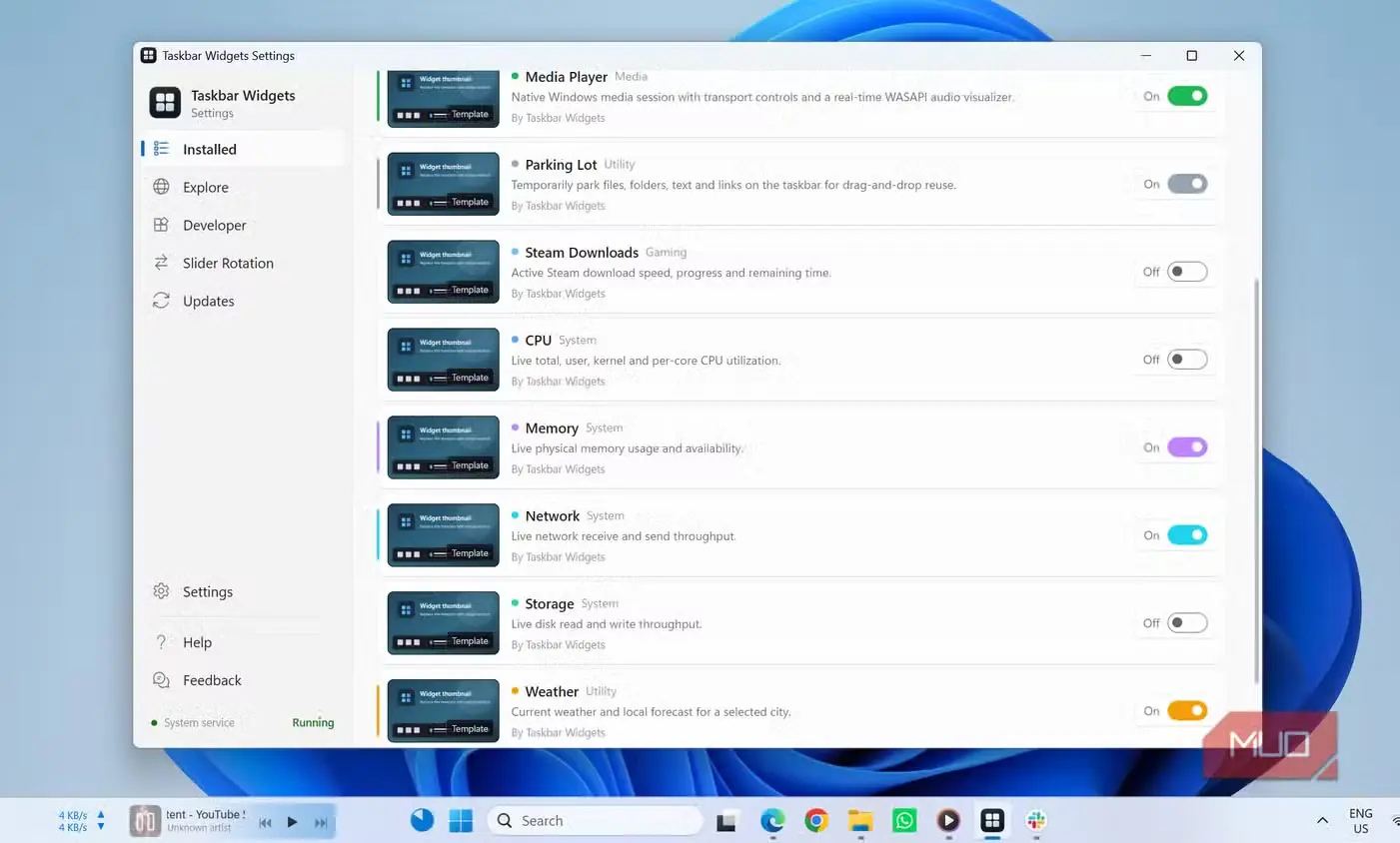Click ENG US language indicator in tray
The height and width of the screenshot is (843, 1400).
pos(1360,821)
